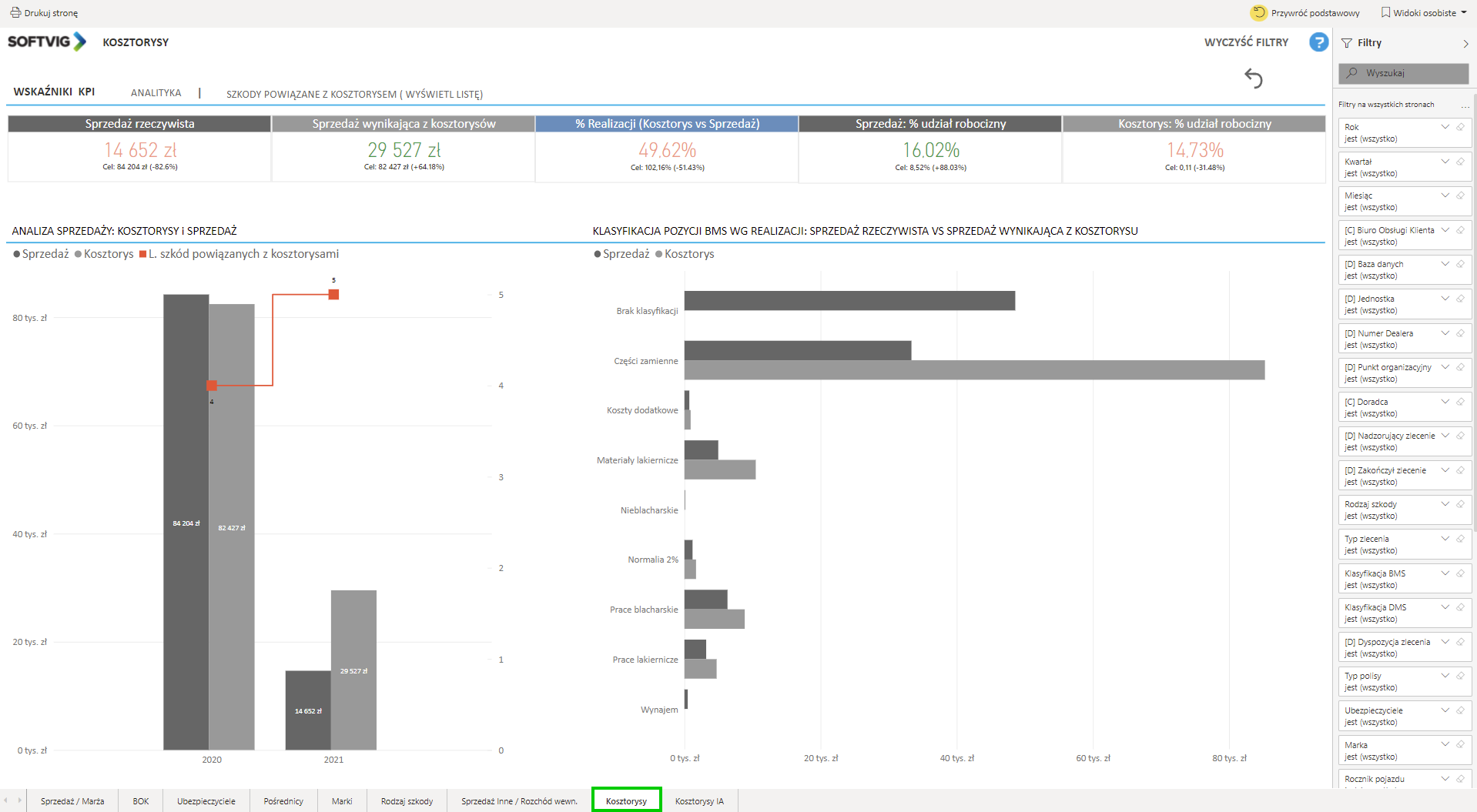Expand the Miesiąc filter card
The width and height of the screenshot is (1477, 812).
[1445, 195]
